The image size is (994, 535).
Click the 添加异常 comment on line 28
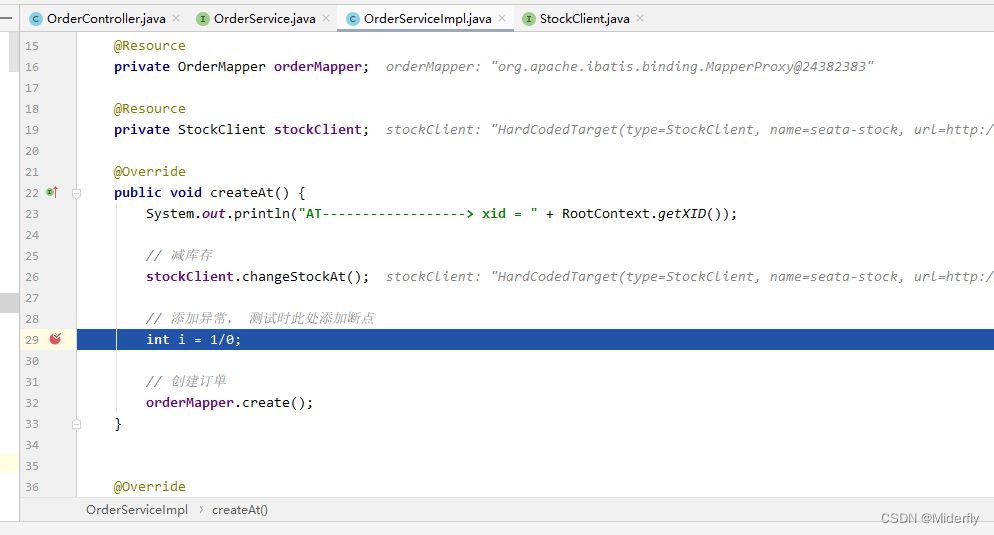(260, 318)
